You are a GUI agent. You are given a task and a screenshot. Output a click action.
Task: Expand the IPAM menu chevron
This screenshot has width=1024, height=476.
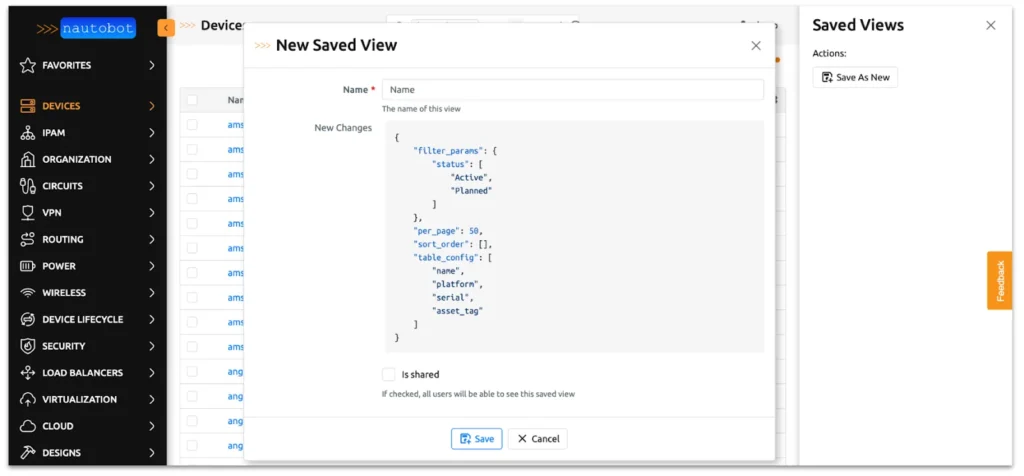(x=152, y=133)
